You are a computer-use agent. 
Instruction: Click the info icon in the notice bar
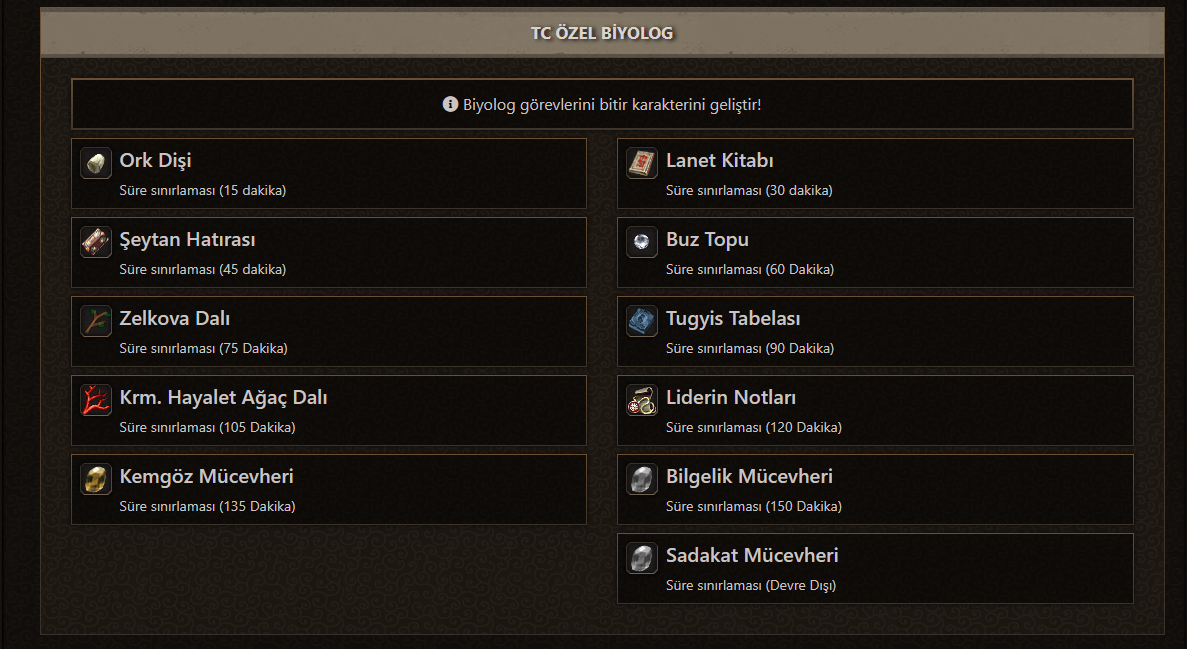[450, 104]
